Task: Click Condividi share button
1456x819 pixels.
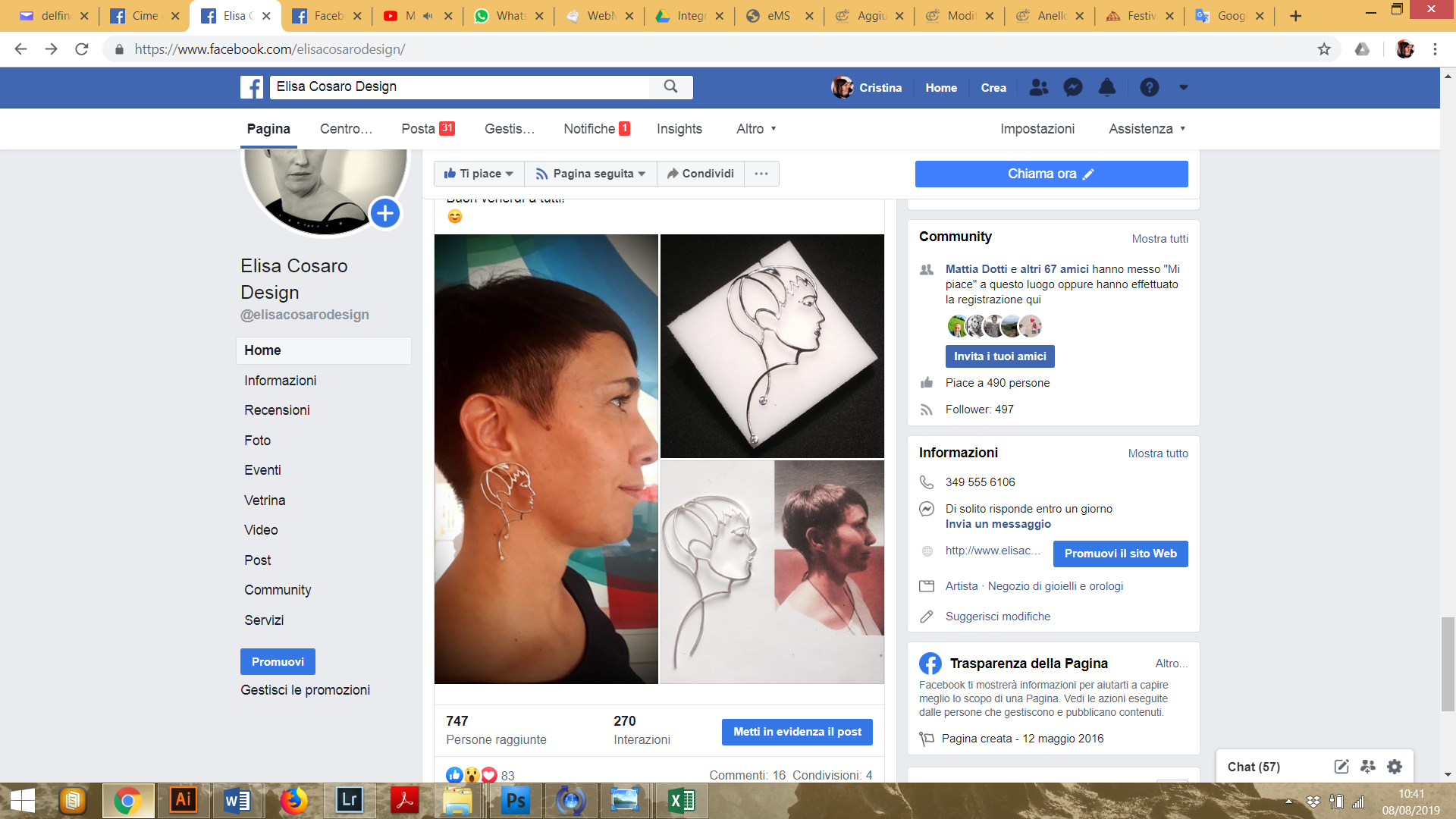Action: pos(701,174)
